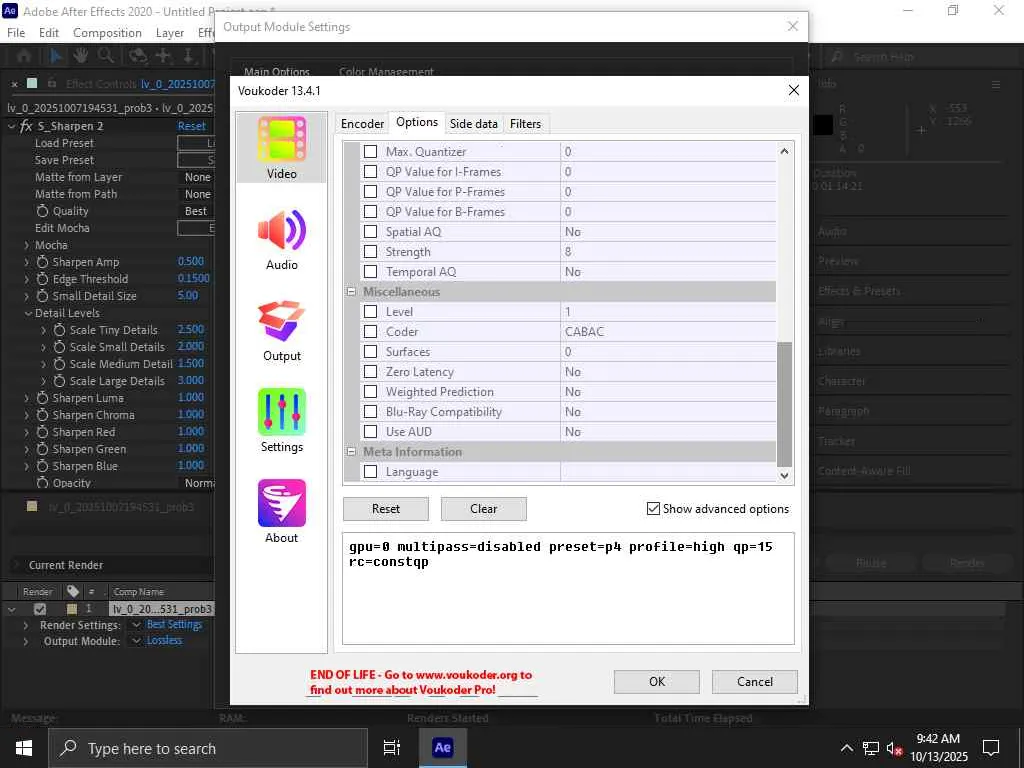This screenshot has height=768, width=1024.
Task: Click the Sharpen Luma stopwatch icon
Action: (x=42, y=398)
